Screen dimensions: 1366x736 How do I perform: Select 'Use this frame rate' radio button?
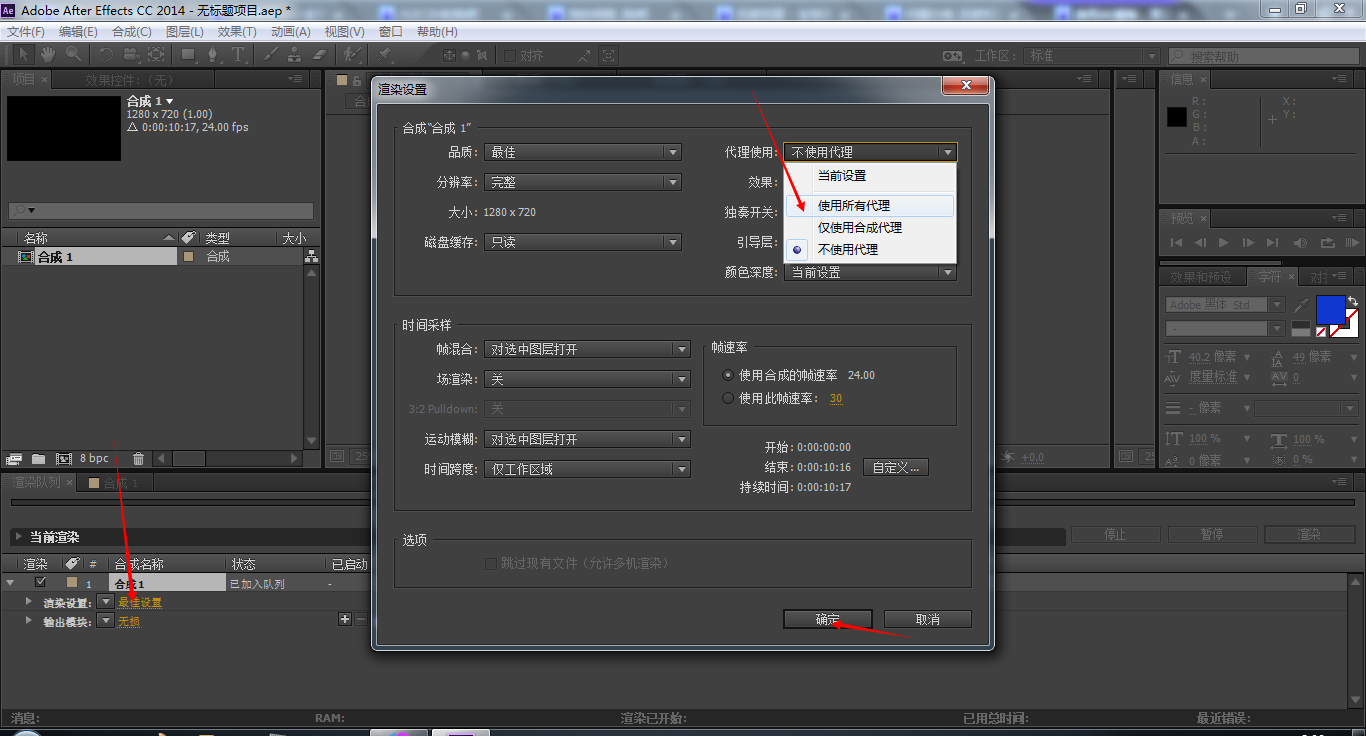pos(728,398)
